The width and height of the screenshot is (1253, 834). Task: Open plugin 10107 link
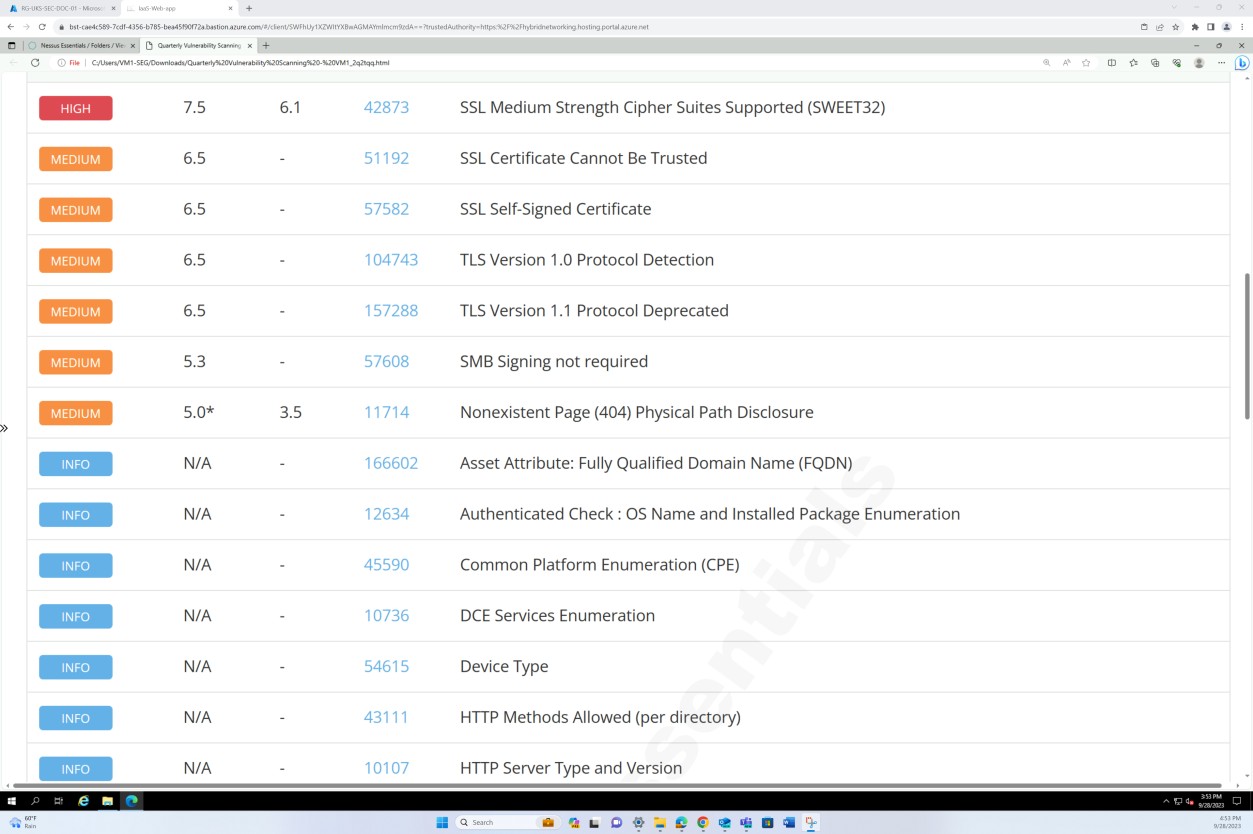point(386,768)
